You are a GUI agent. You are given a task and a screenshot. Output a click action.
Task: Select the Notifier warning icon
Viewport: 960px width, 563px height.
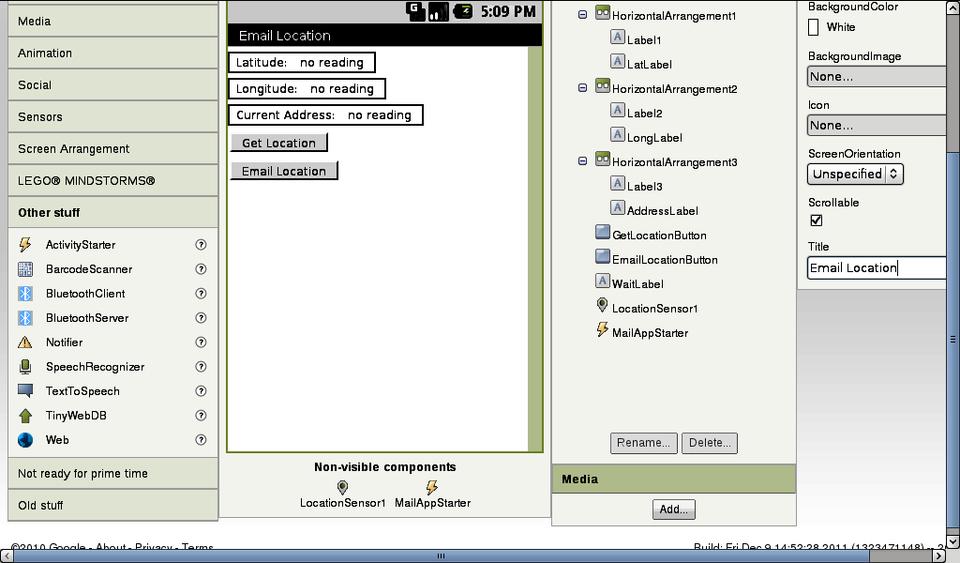coord(25,342)
